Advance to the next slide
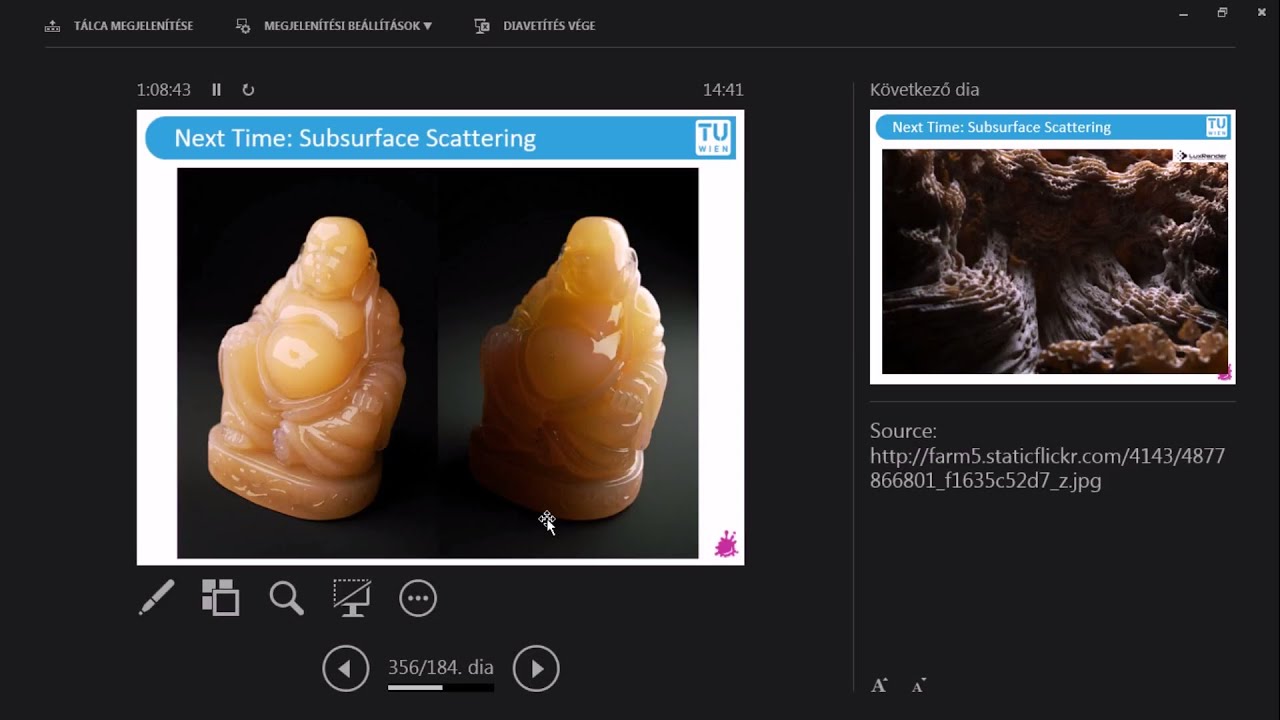This screenshot has width=1280, height=720. [x=536, y=668]
